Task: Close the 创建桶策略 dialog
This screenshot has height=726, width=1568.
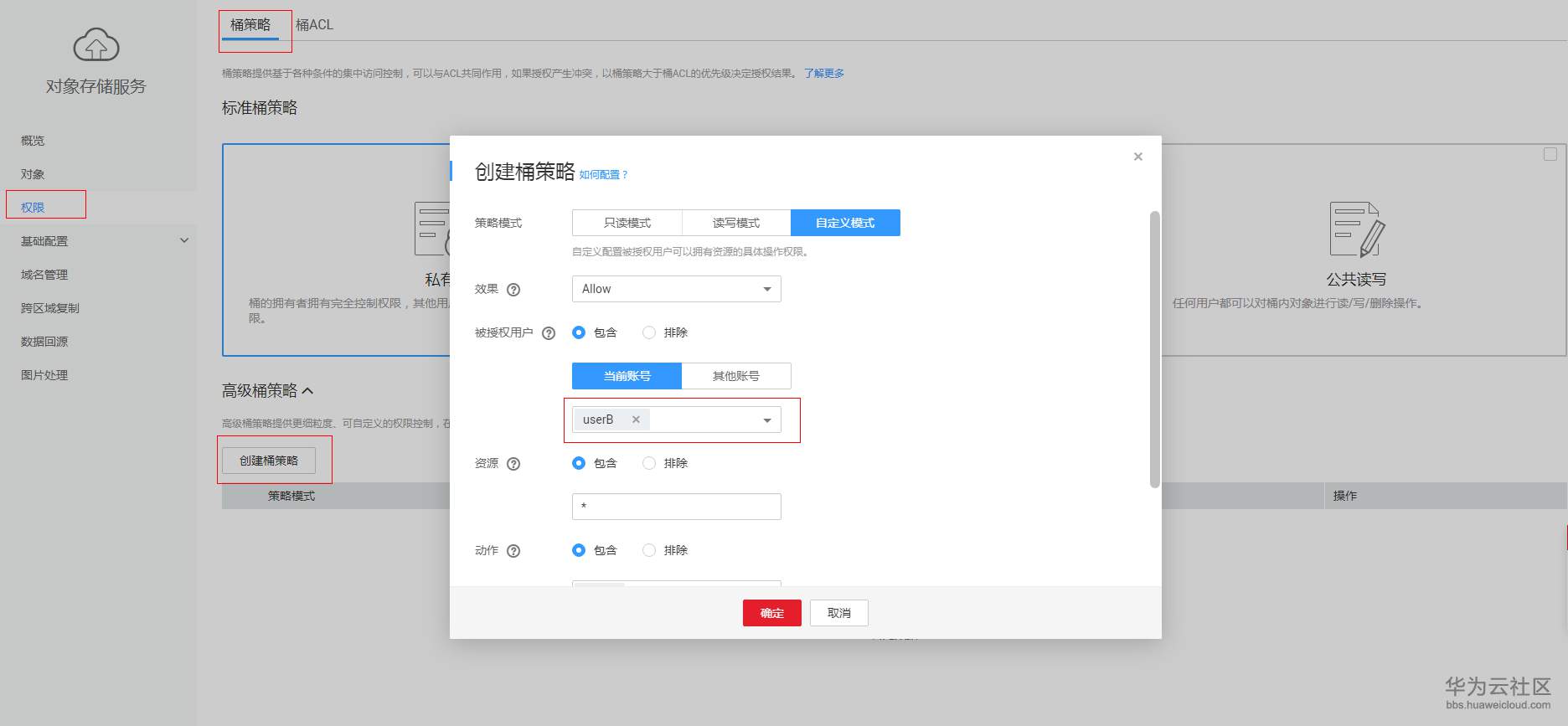Action: point(1137,157)
